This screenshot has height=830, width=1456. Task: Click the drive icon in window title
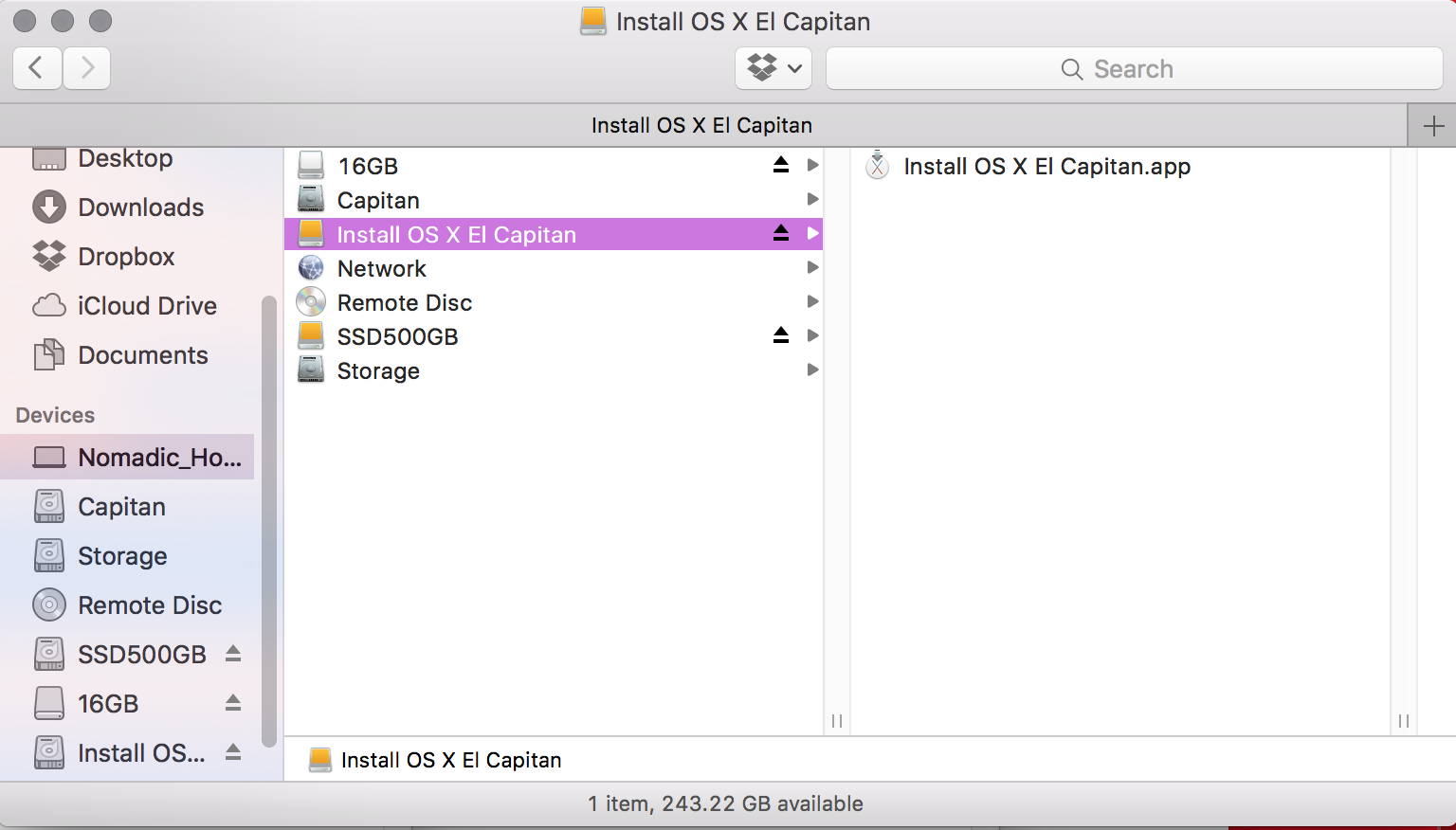coord(593,21)
